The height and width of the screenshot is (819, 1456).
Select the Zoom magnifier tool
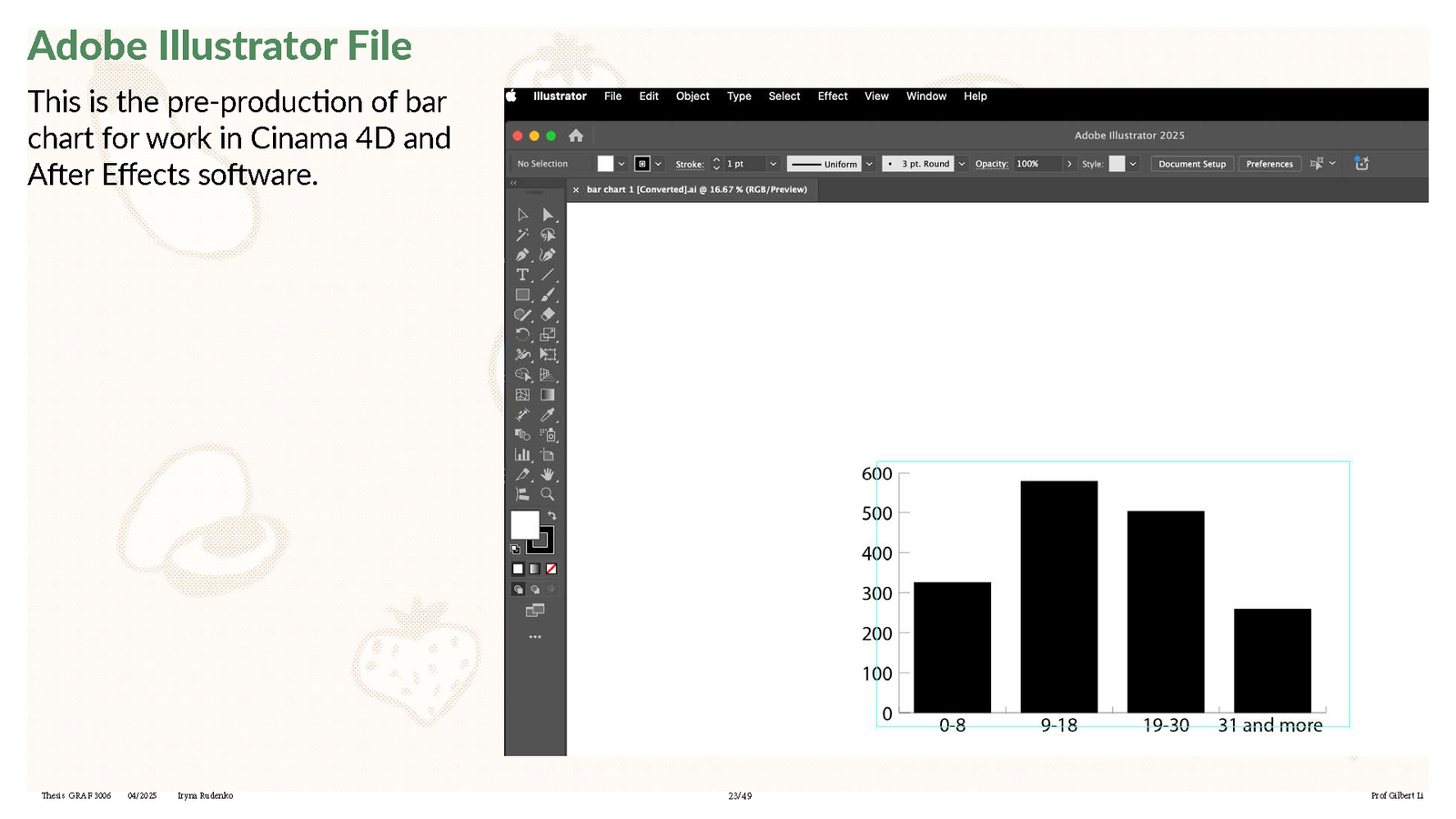(547, 494)
